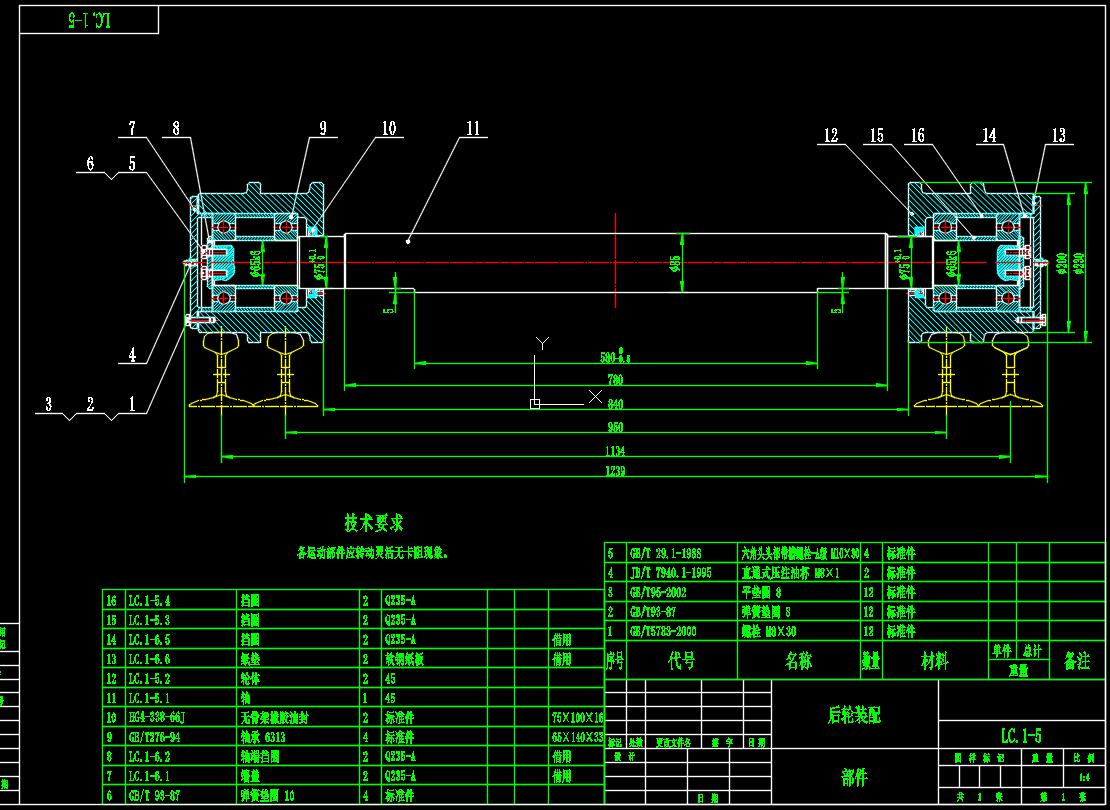Viewport: 1110px width, 810px height.
Task: Select the 1239 overall length dimension
Action: pyautogui.click(x=615, y=471)
